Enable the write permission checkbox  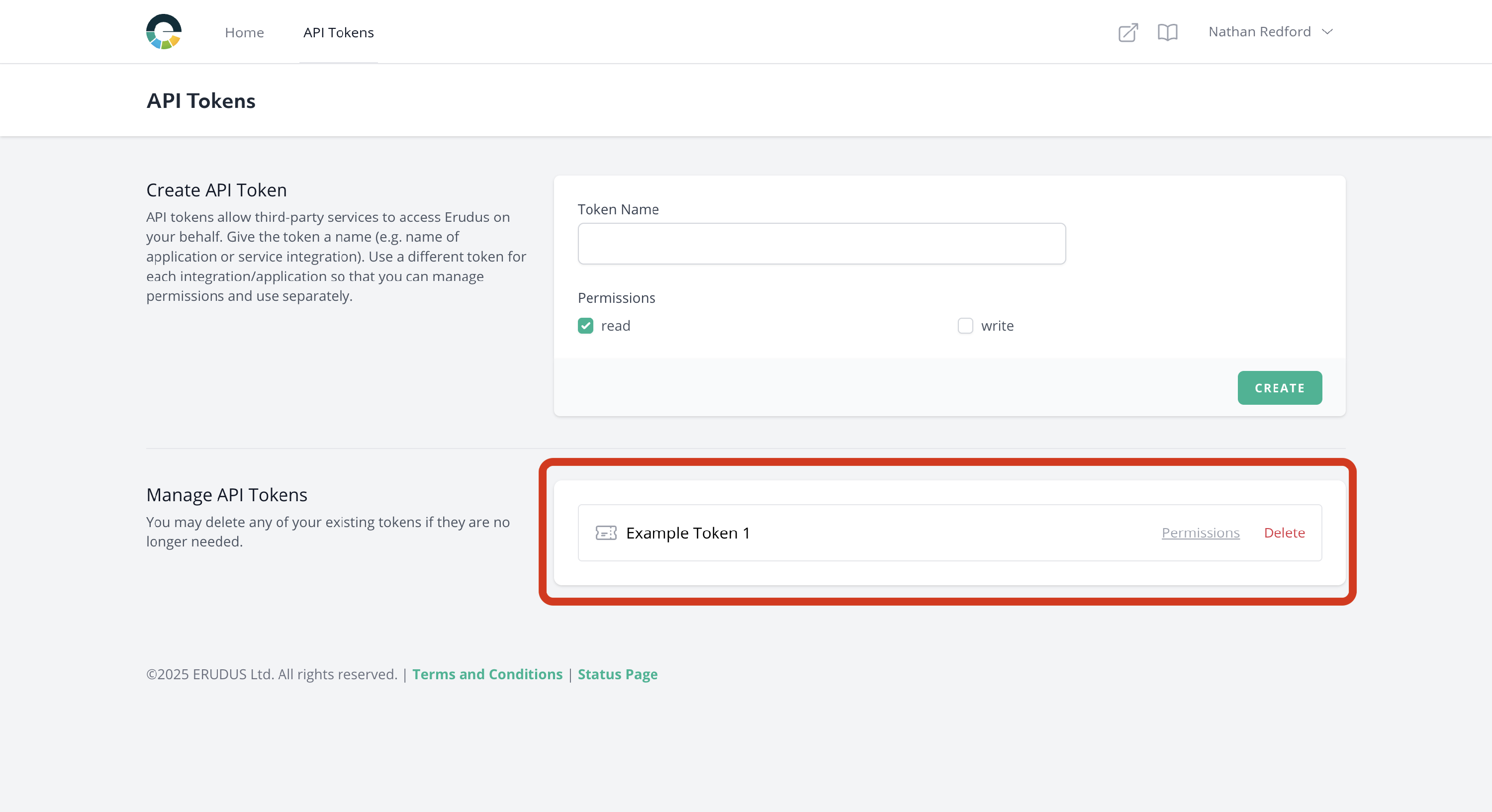pos(965,326)
